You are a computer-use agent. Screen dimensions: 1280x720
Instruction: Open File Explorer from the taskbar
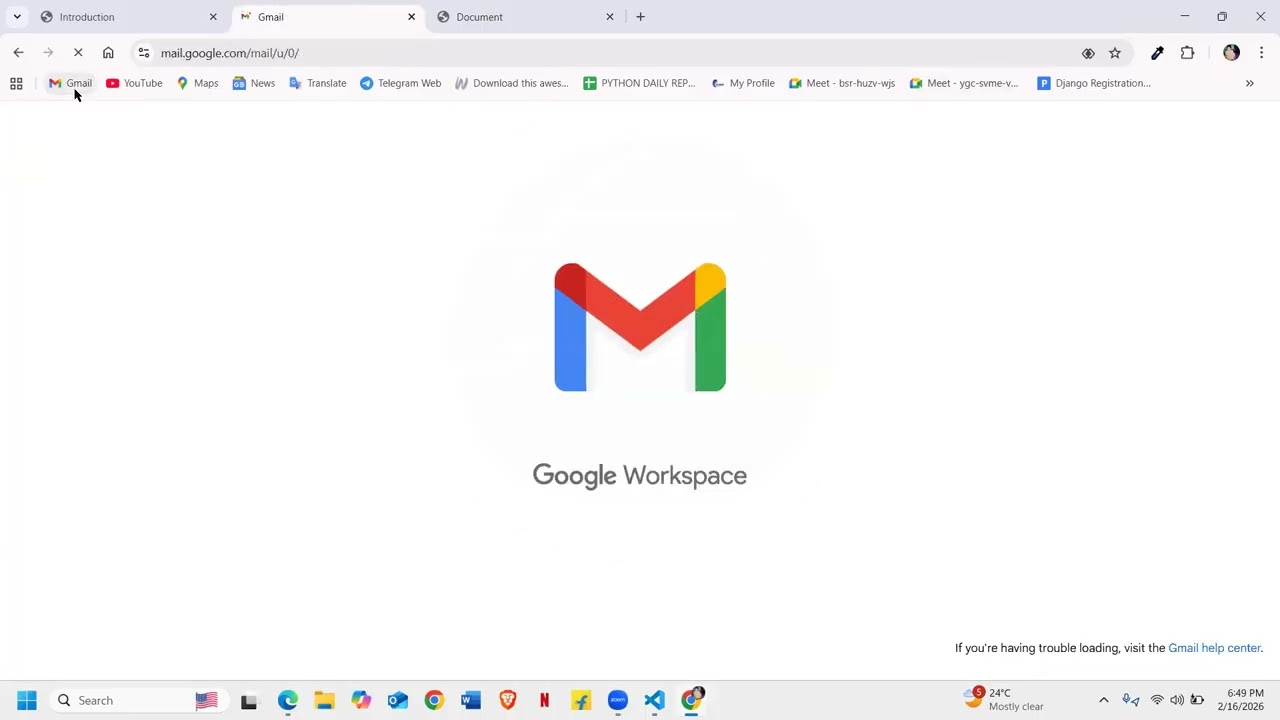pyautogui.click(x=324, y=700)
